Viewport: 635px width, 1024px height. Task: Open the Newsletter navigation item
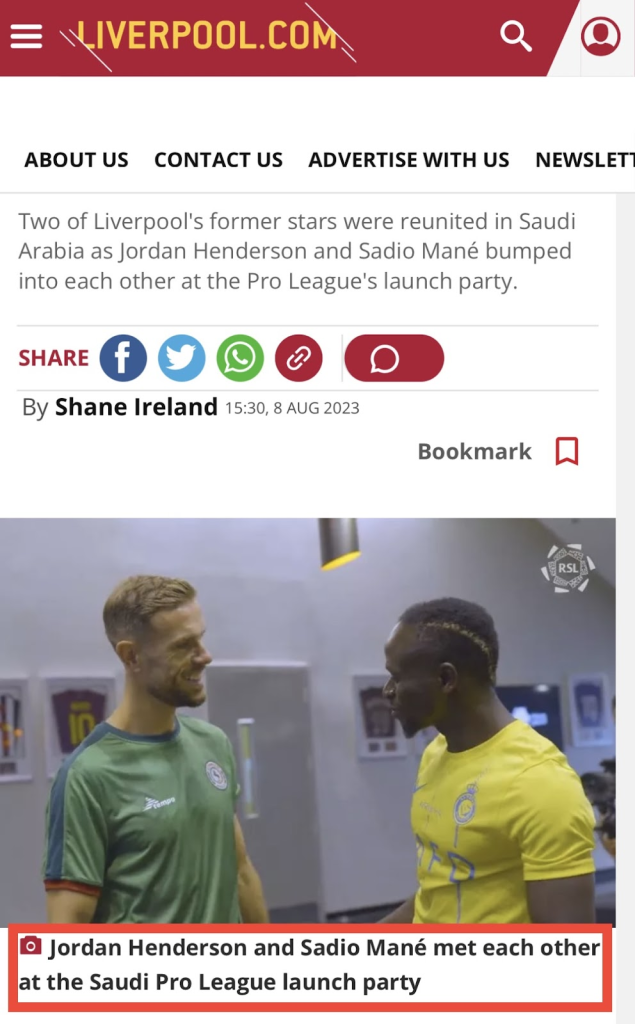(585, 160)
